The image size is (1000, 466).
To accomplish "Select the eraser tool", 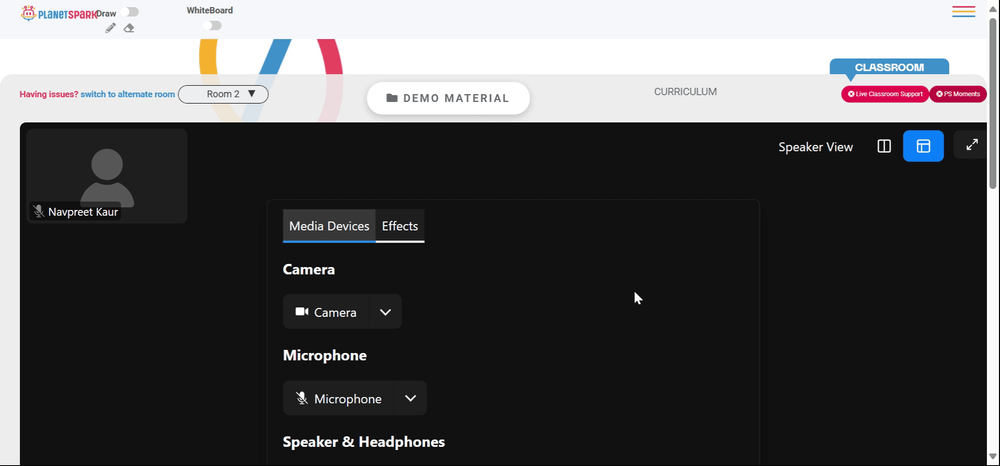I will 129,28.
